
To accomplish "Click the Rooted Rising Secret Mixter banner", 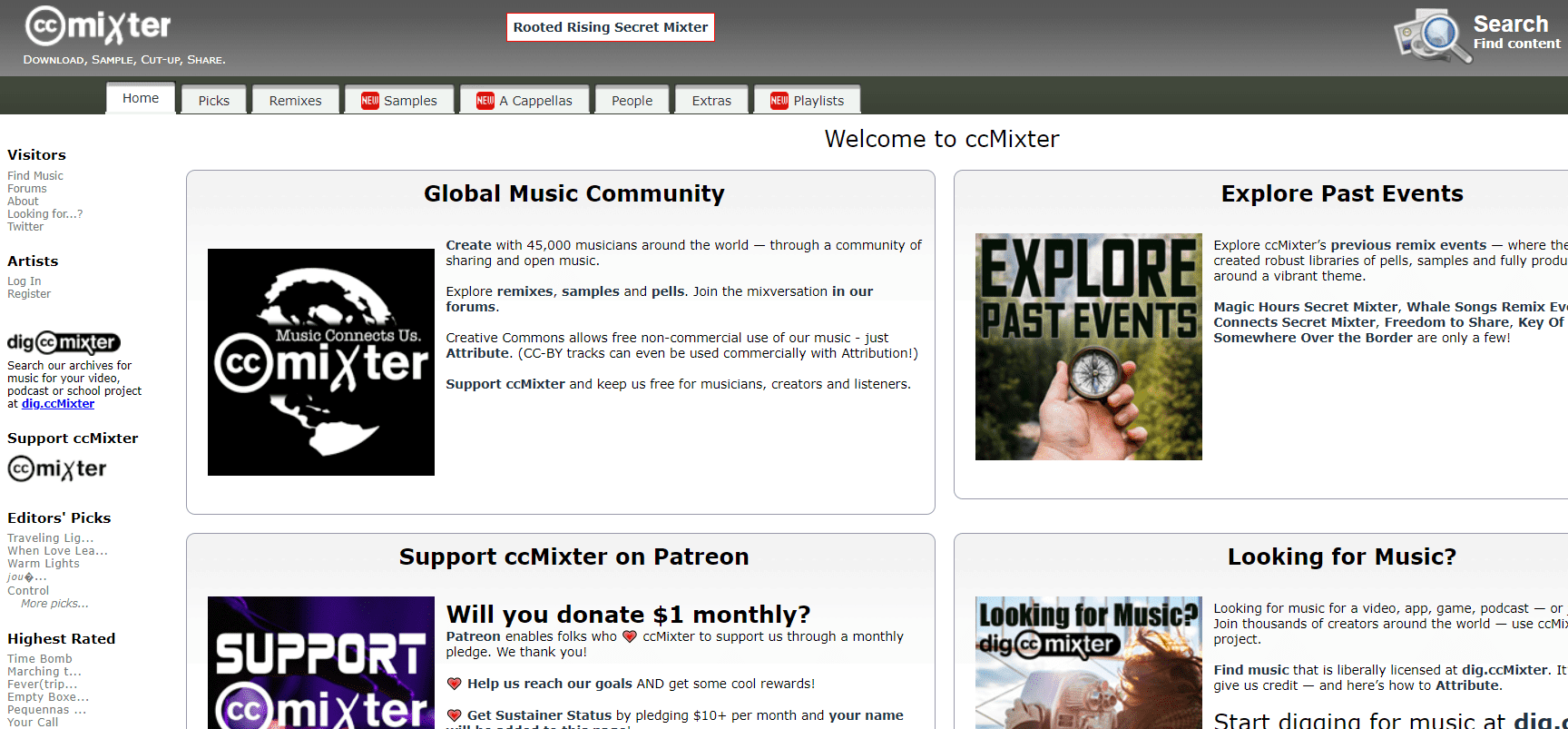I will [611, 27].
